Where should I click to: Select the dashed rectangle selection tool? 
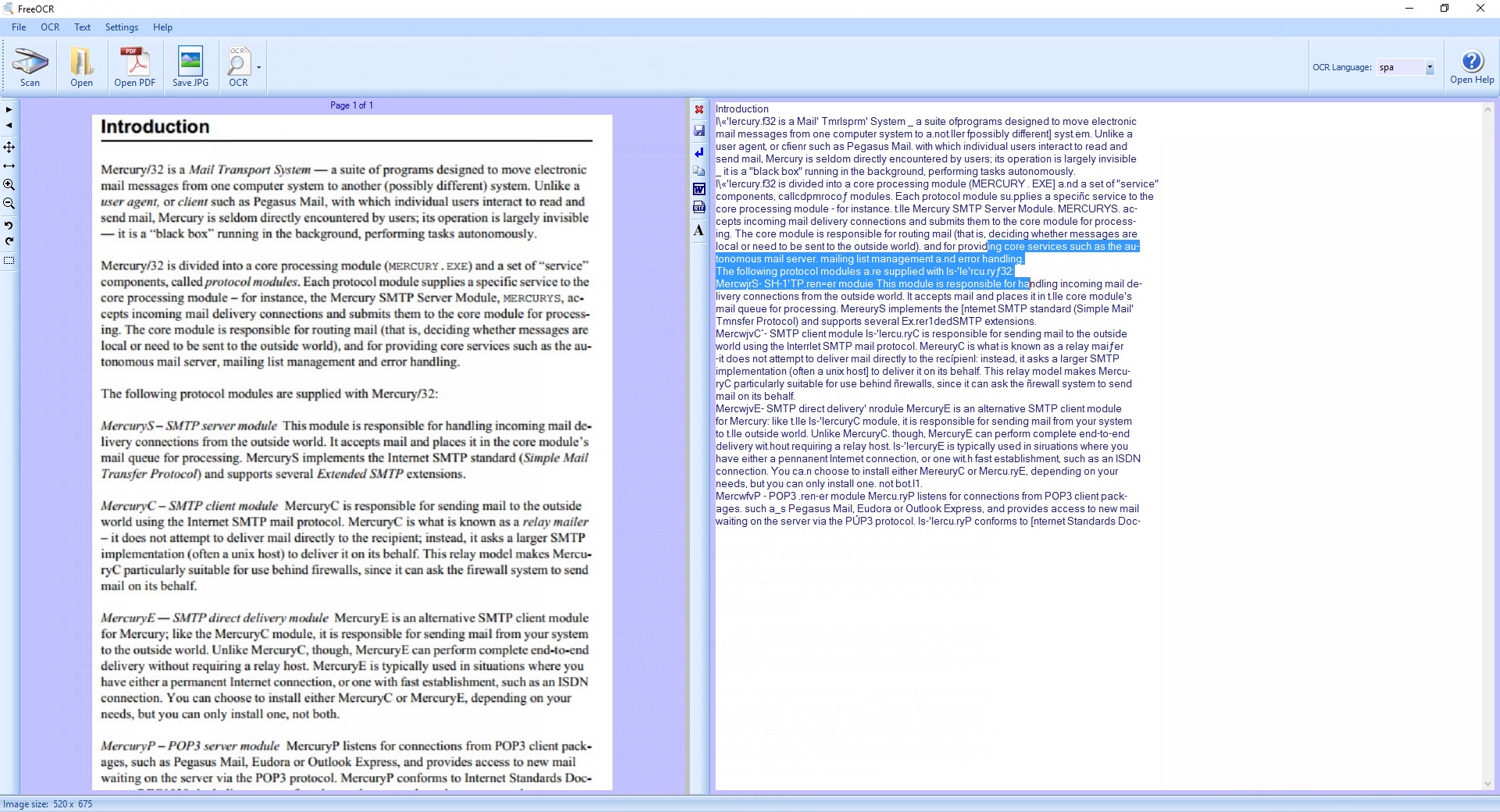pos(9,261)
